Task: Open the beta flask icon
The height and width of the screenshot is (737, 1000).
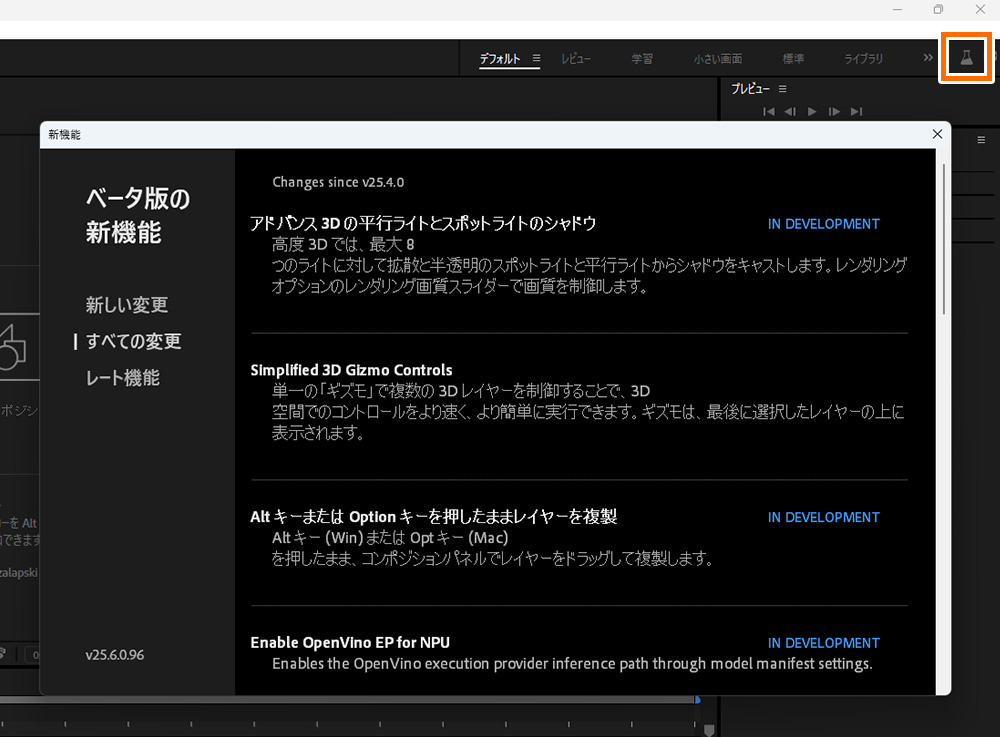Action: [966, 58]
